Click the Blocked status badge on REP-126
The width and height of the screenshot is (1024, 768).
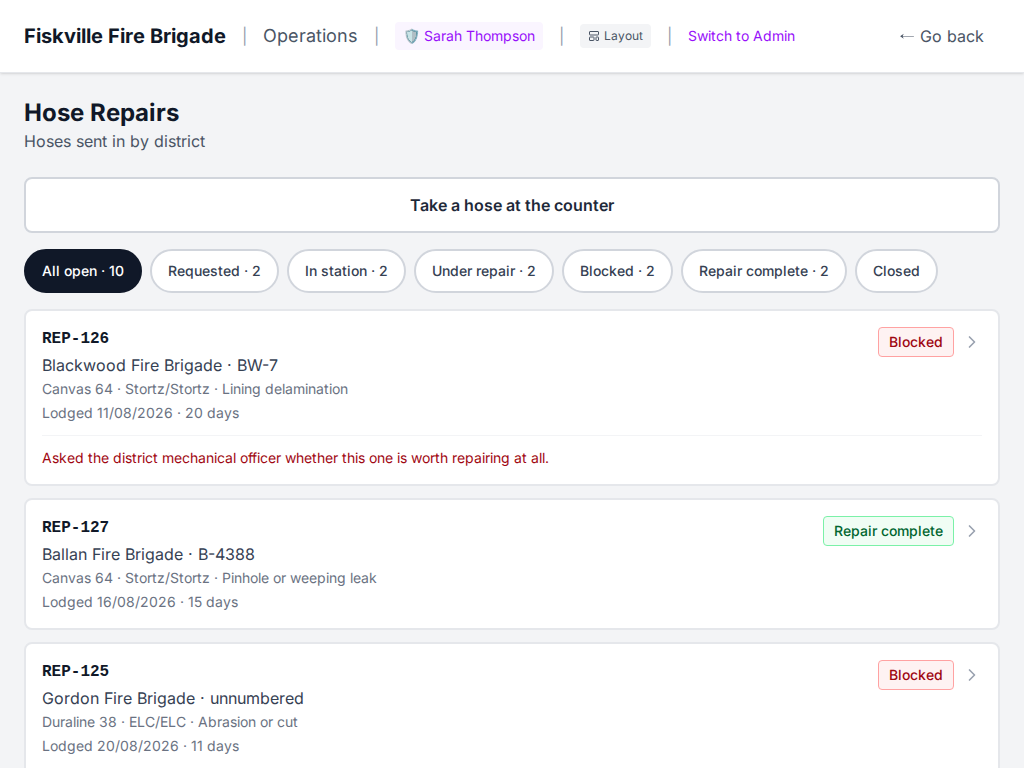916,342
